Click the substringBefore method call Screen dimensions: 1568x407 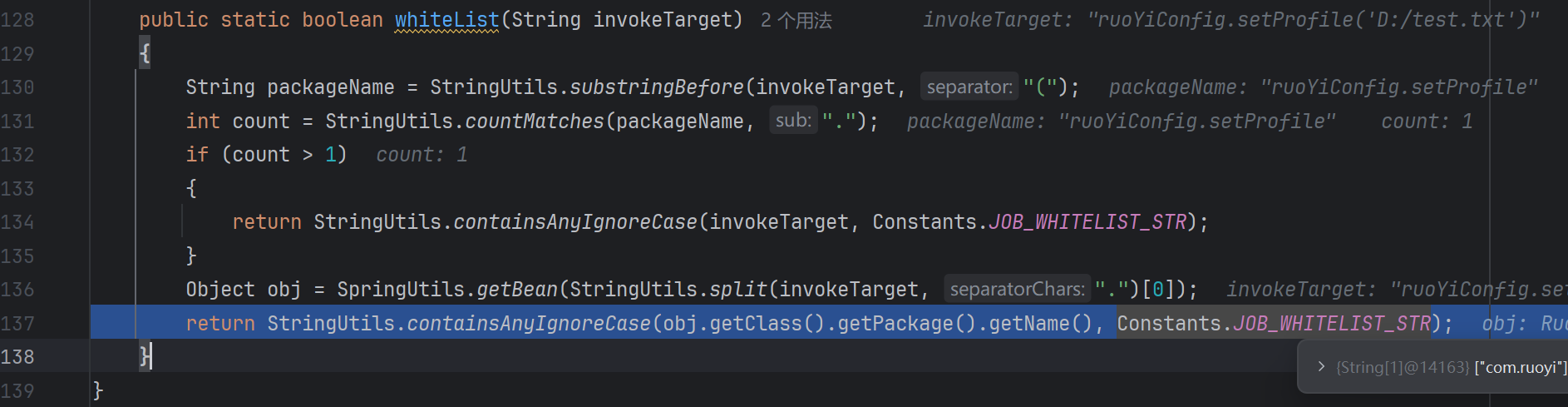pos(657,87)
